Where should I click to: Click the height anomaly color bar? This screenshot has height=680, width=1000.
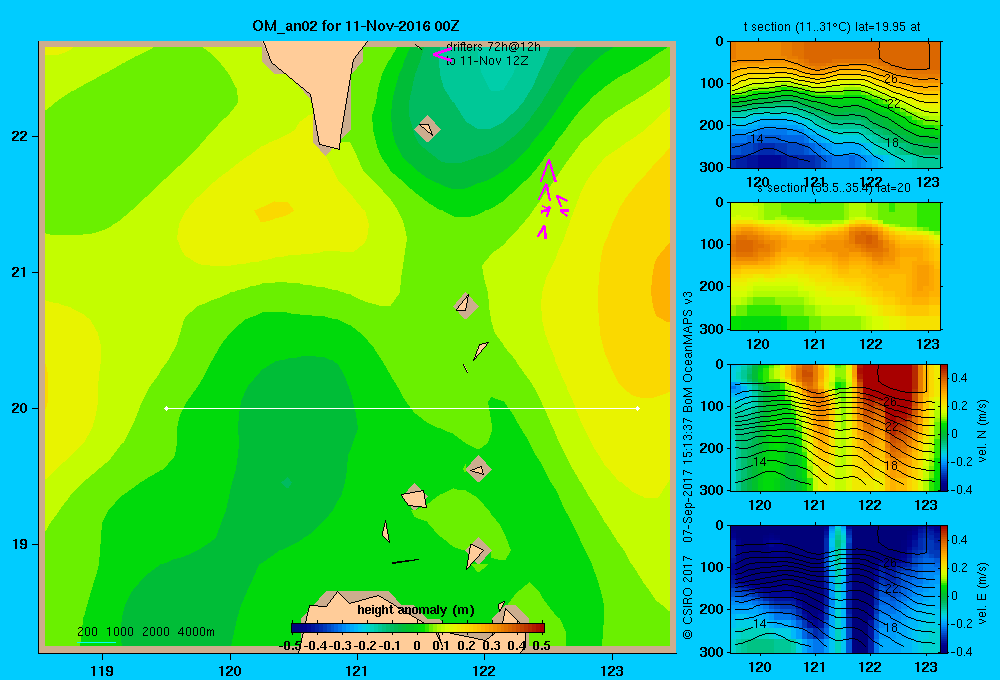tap(418, 628)
